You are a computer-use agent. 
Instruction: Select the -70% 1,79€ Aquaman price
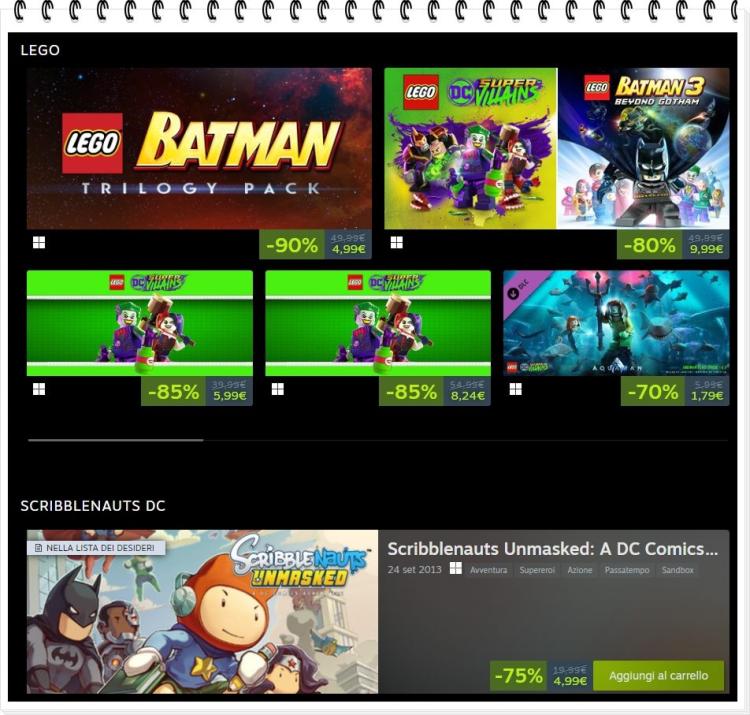(675, 391)
